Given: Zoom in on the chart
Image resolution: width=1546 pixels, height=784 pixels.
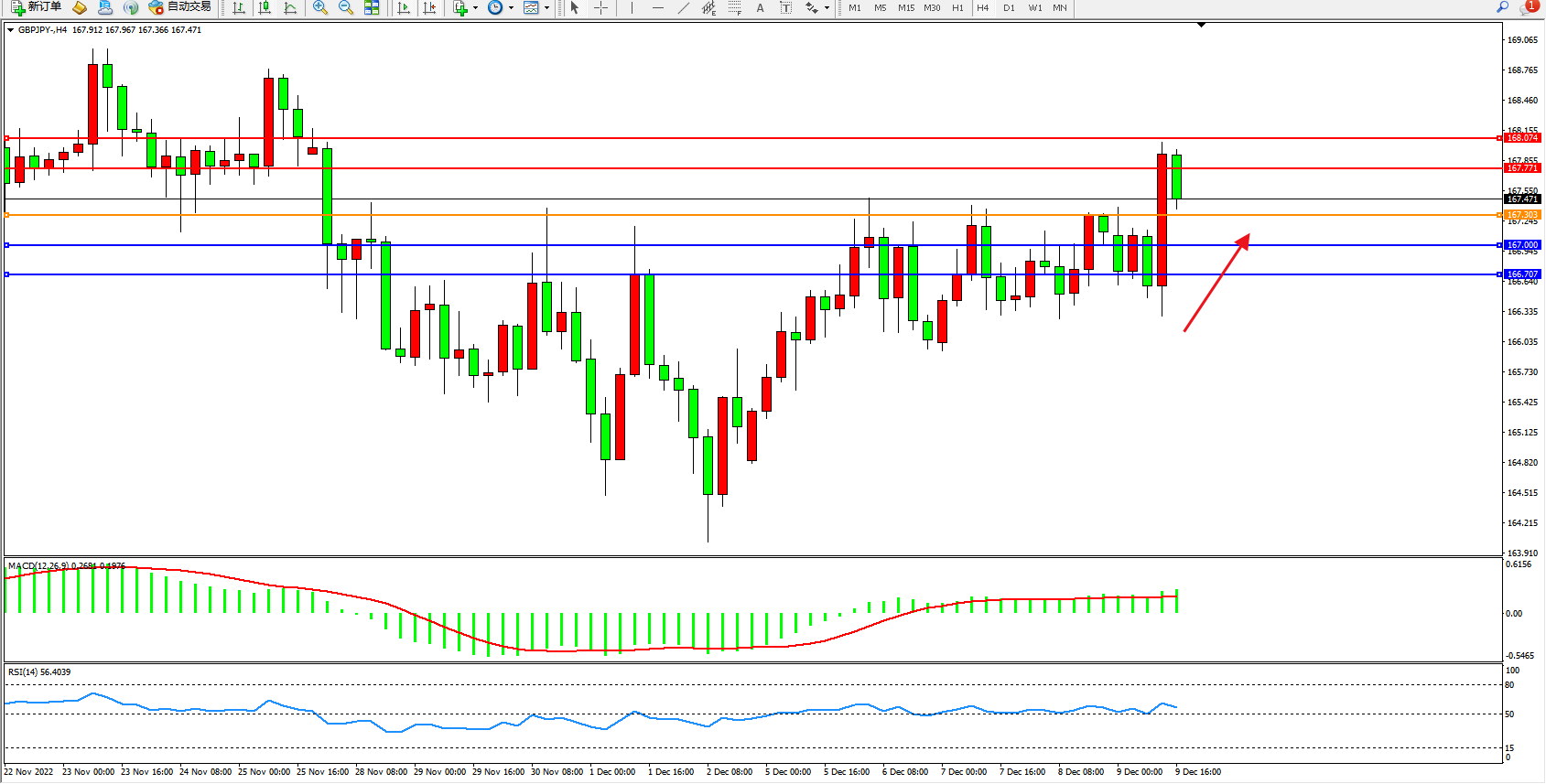Looking at the screenshot, I should point(320,7).
